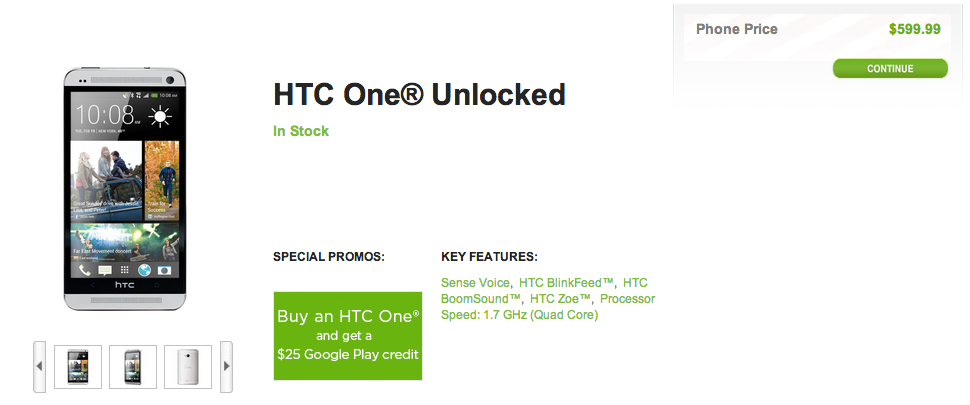Image resolution: width=970 pixels, height=405 pixels.
Task: Click the SPECIAL PROMOS heading
Action: tap(328, 257)
